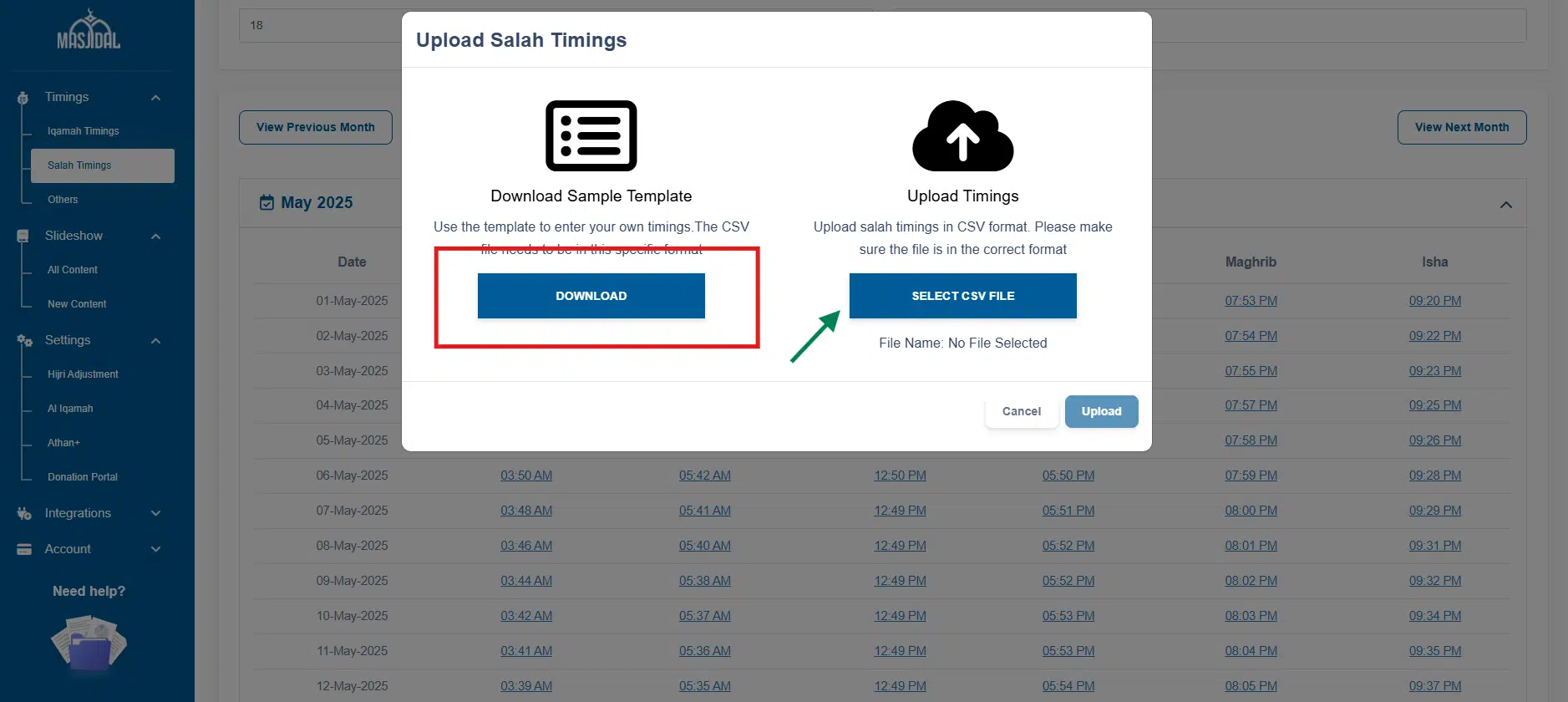
Task: Expand the Integrations section chevron
Action: click(155, 513)
